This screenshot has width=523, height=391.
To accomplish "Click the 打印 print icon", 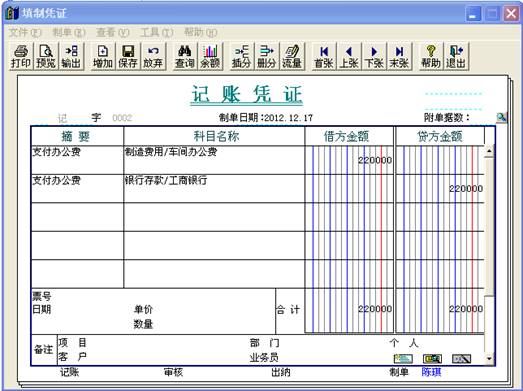I will [21, 56].
